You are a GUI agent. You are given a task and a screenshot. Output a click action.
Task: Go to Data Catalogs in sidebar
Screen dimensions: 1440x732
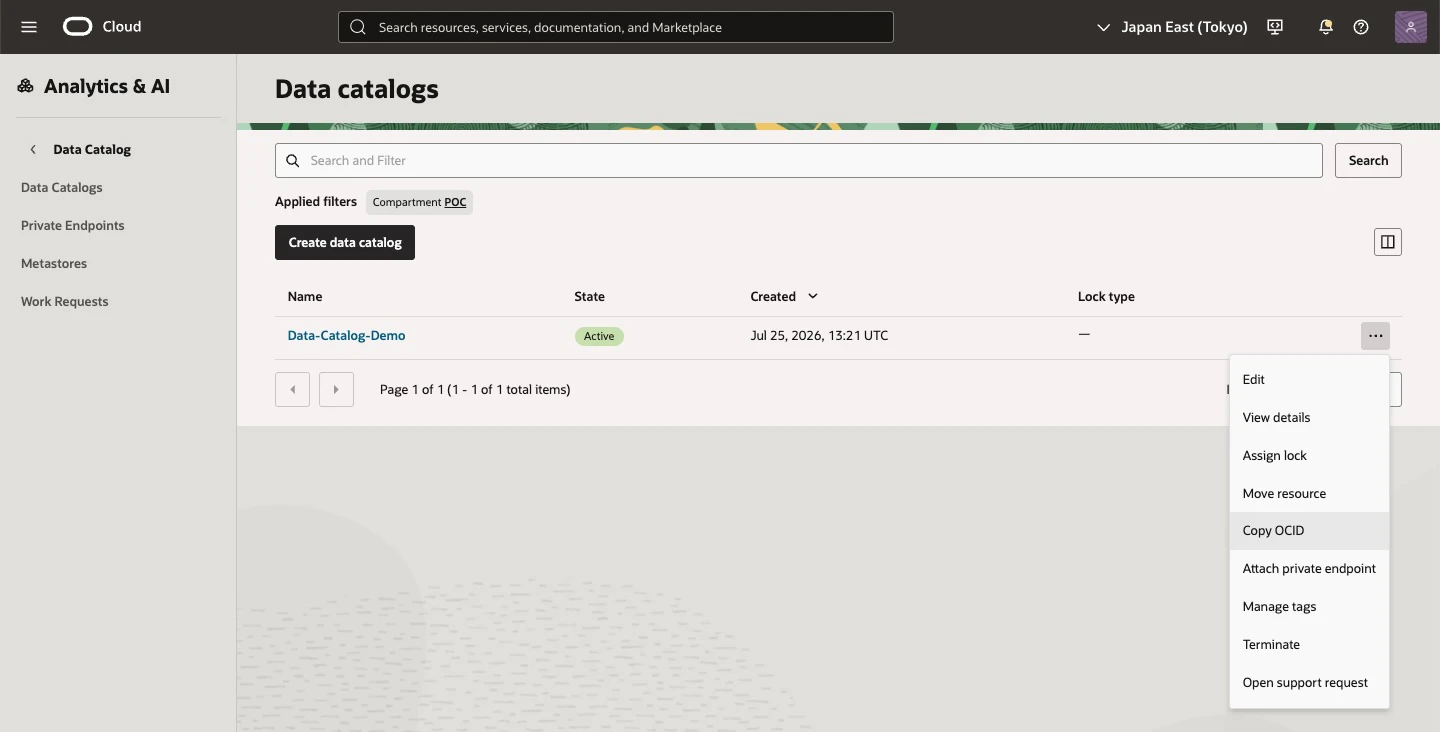(62, 188)
